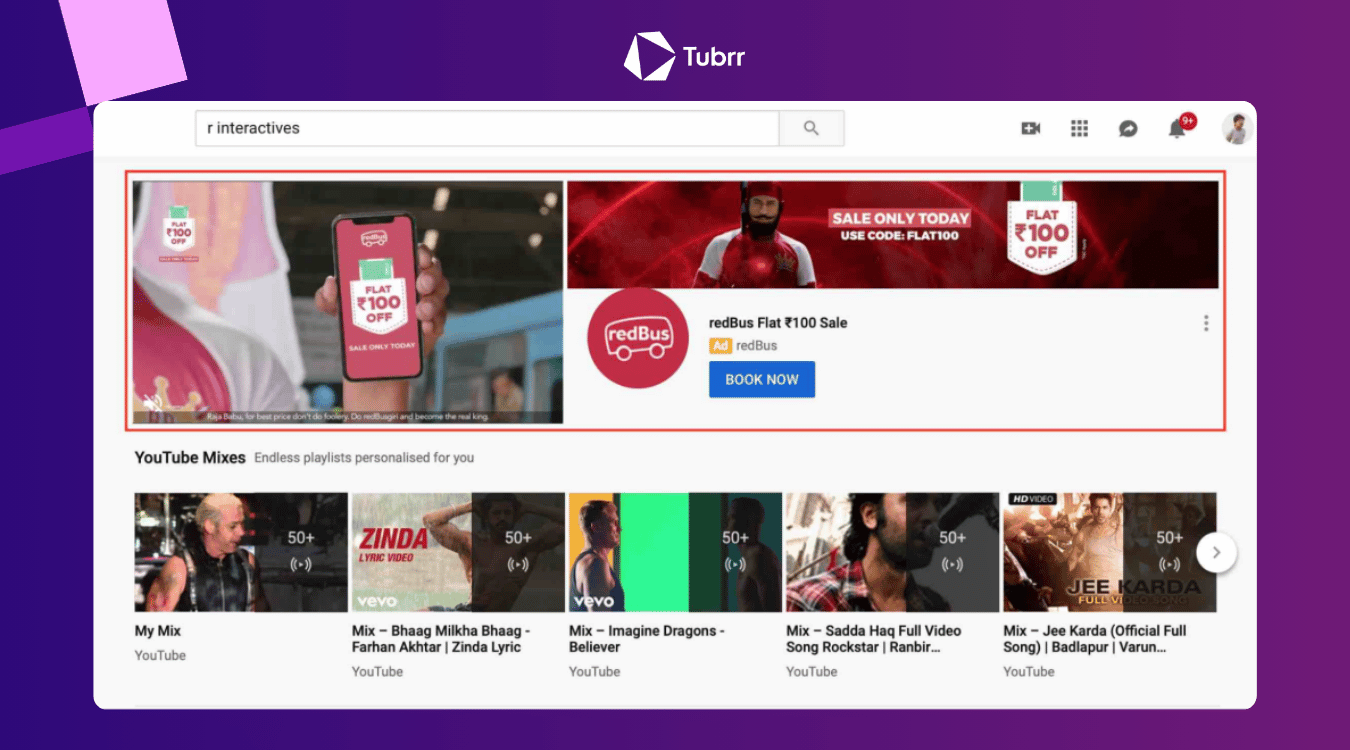Open the Jee Karda mix thumbnail
This screenshot has width=1350, height=750.
pyautogui.click(x=1109, y=552)
